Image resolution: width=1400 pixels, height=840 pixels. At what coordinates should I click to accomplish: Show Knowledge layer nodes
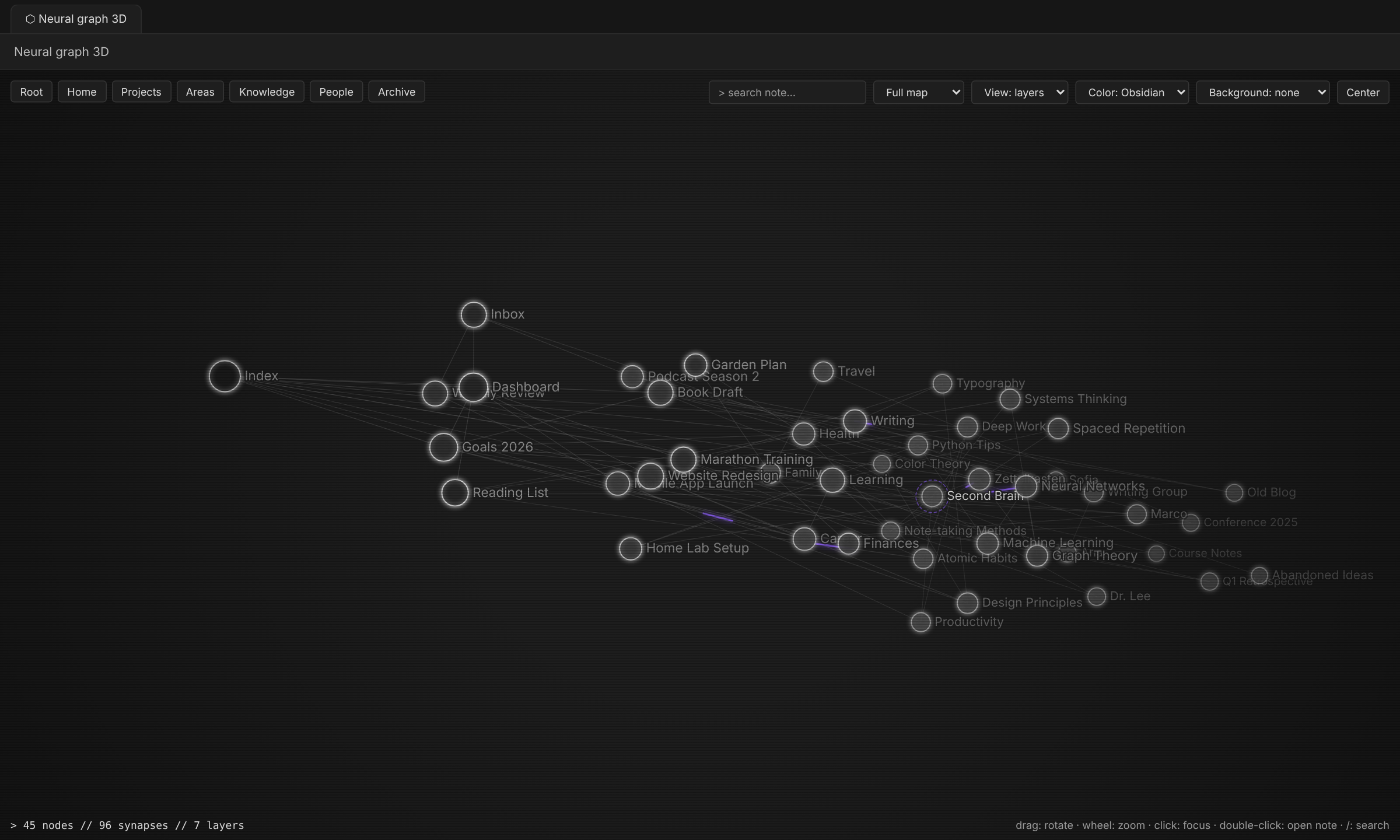pos(267,92)
